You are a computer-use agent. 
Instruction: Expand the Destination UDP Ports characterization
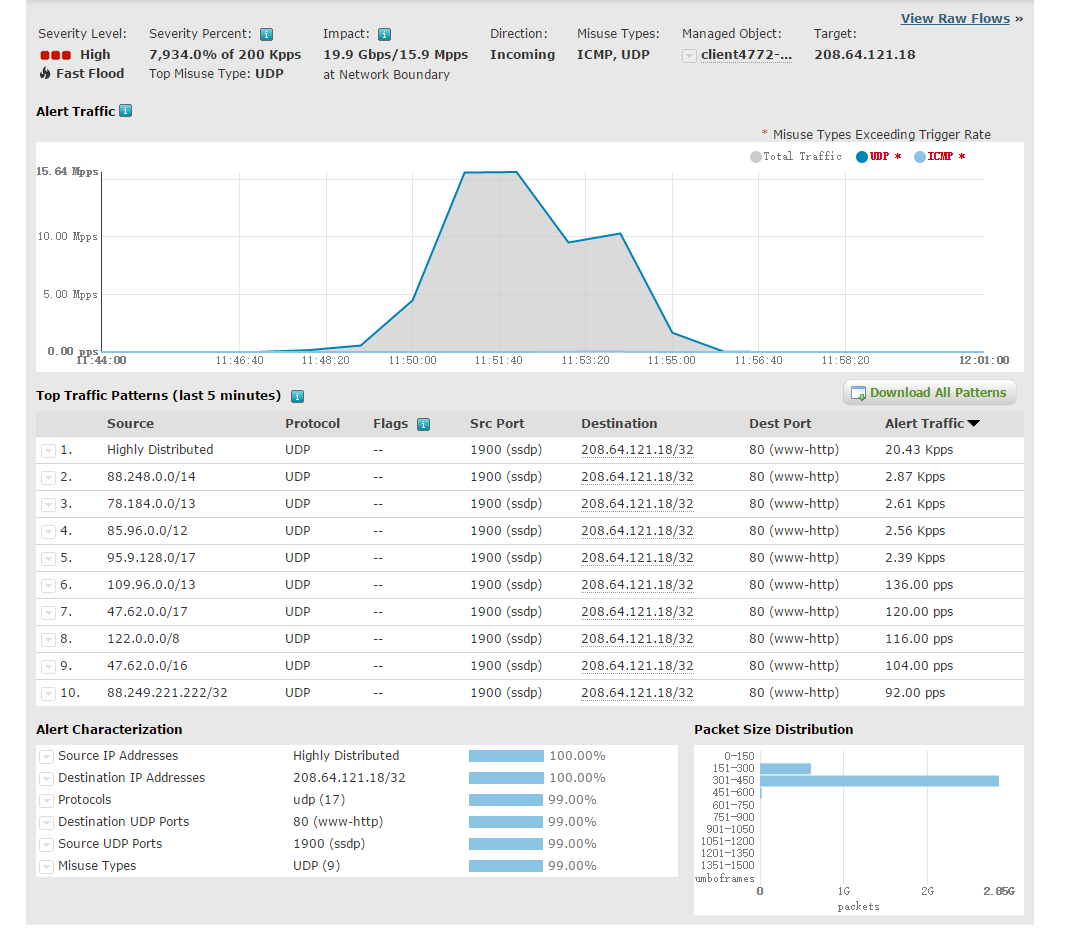click(46, 823)
